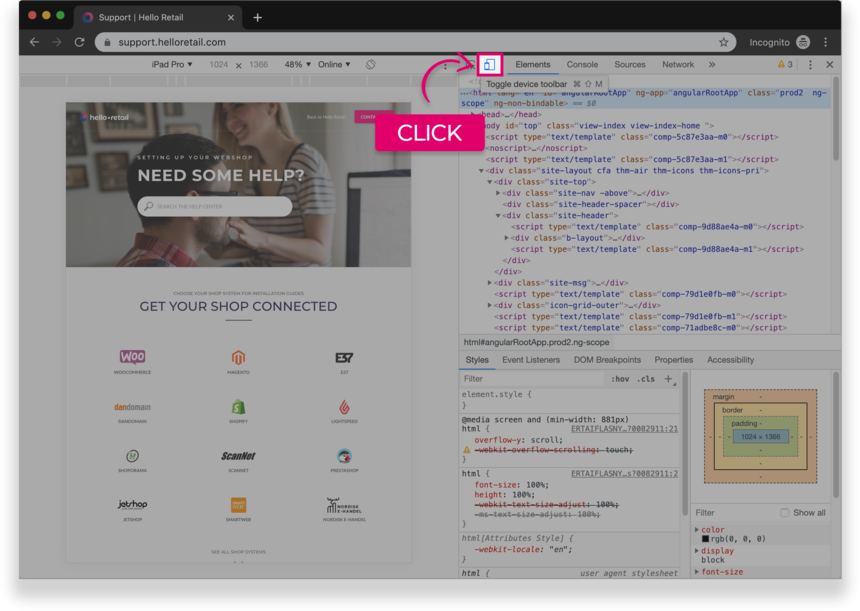The height and width of the screenshot is (611, 860).
Task: Click the black color swatch in computed styles
Action: pyautogui.click(x=706, y=540)
